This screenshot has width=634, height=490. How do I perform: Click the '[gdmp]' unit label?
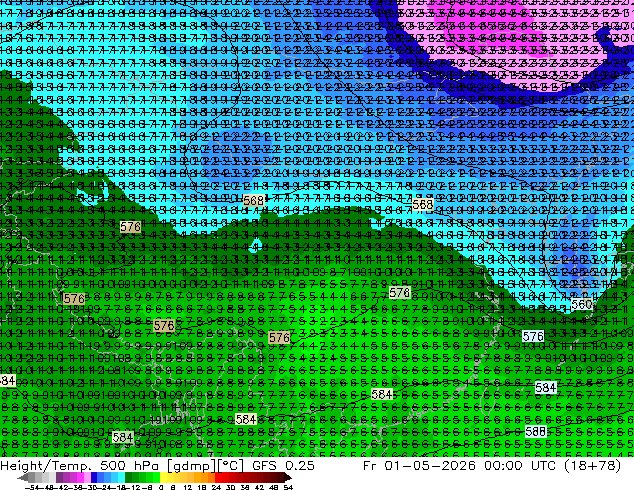point(192,466)
